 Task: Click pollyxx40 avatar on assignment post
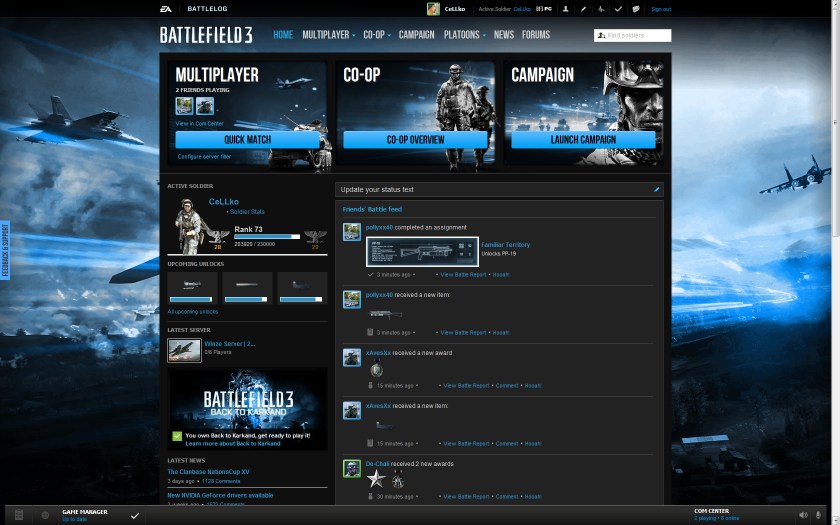click(352, 232)
